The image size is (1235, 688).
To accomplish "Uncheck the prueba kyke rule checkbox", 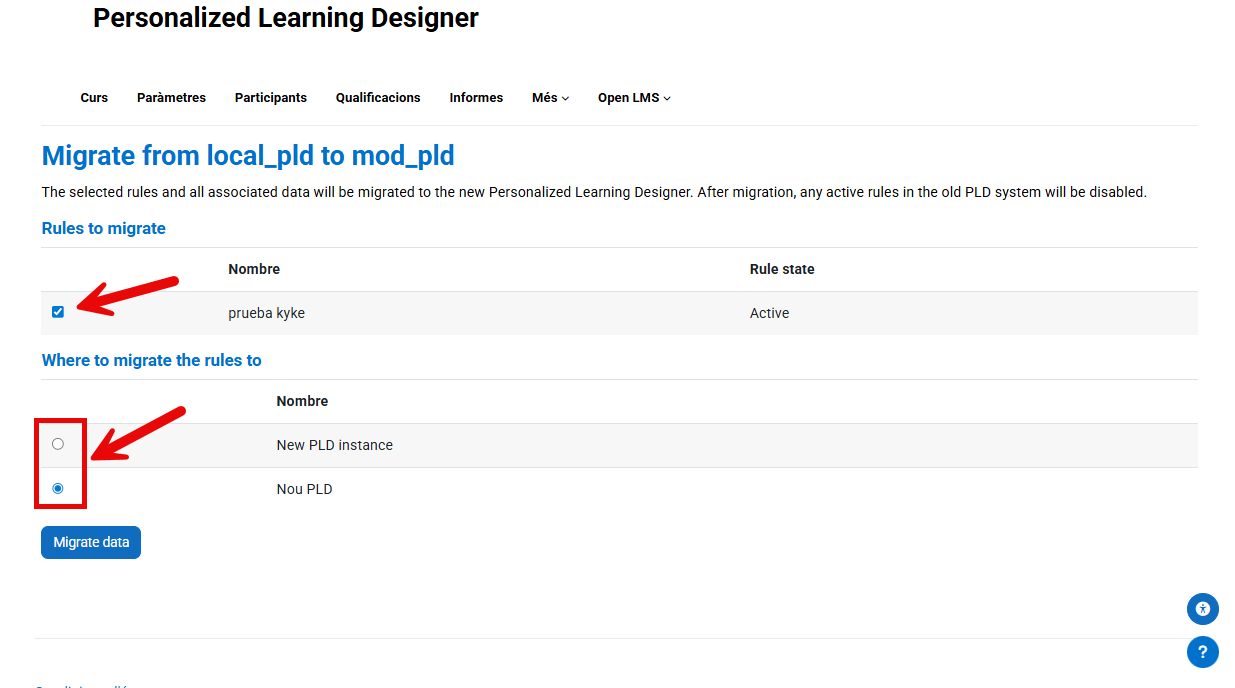I will (x=58, y=312).
